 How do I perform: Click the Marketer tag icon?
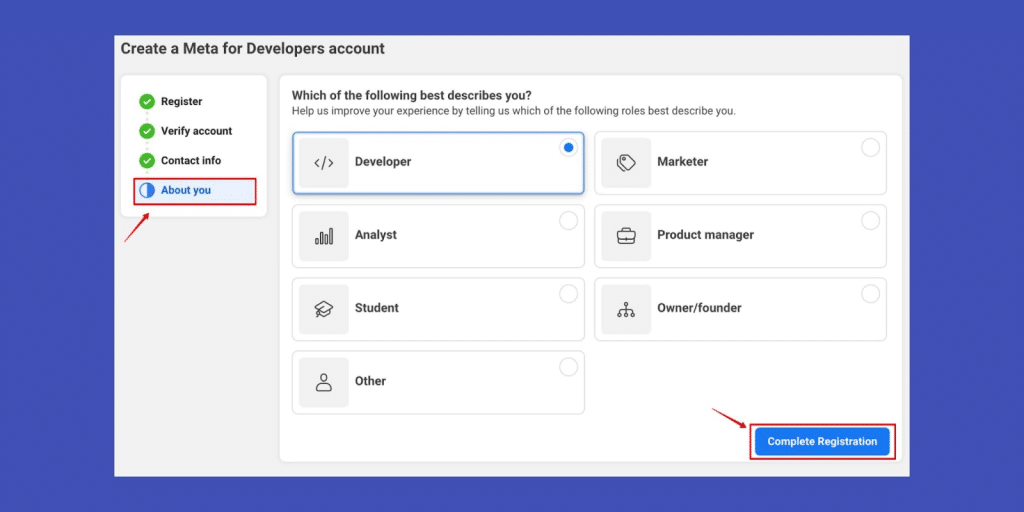pos(626,163)
